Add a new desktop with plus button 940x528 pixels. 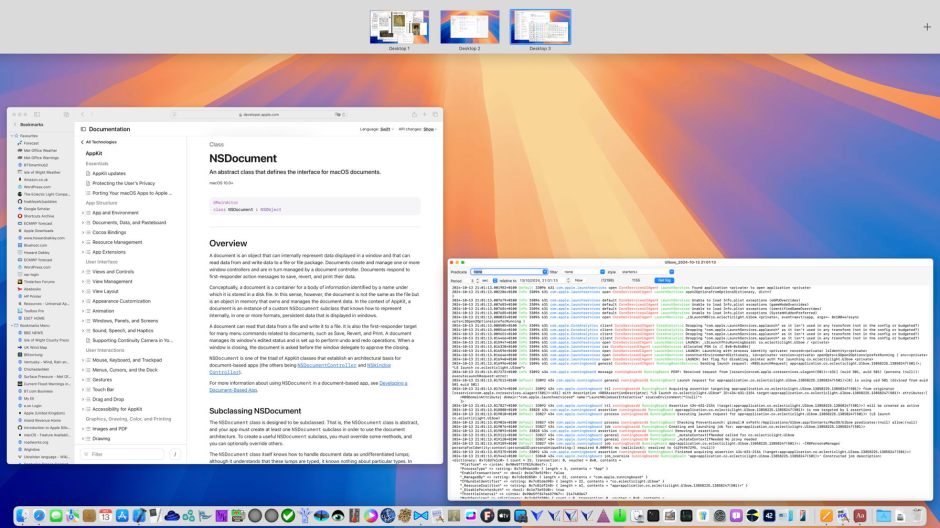click(x=927, y=26)
